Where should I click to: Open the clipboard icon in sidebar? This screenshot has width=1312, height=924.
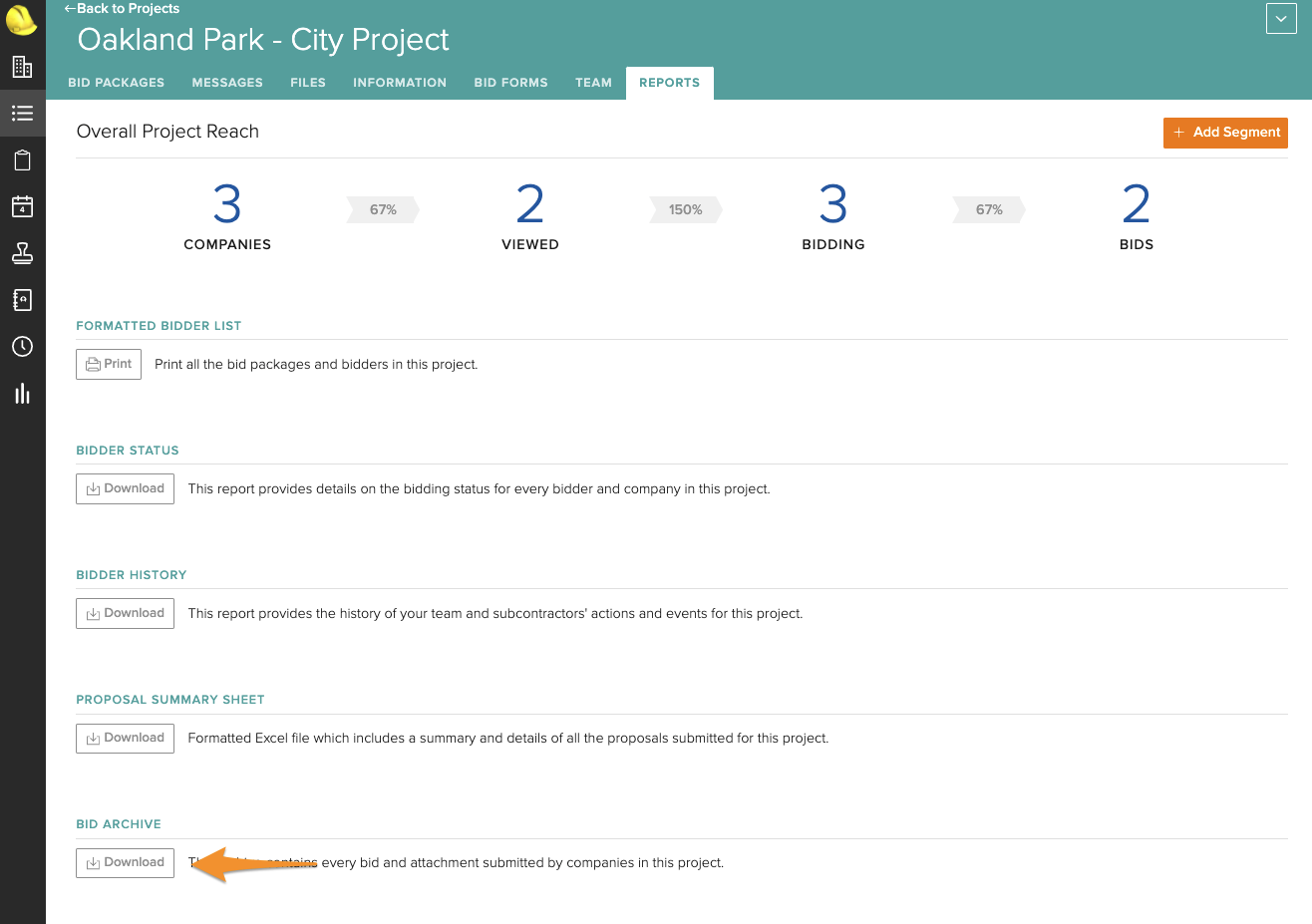[22, 160]
